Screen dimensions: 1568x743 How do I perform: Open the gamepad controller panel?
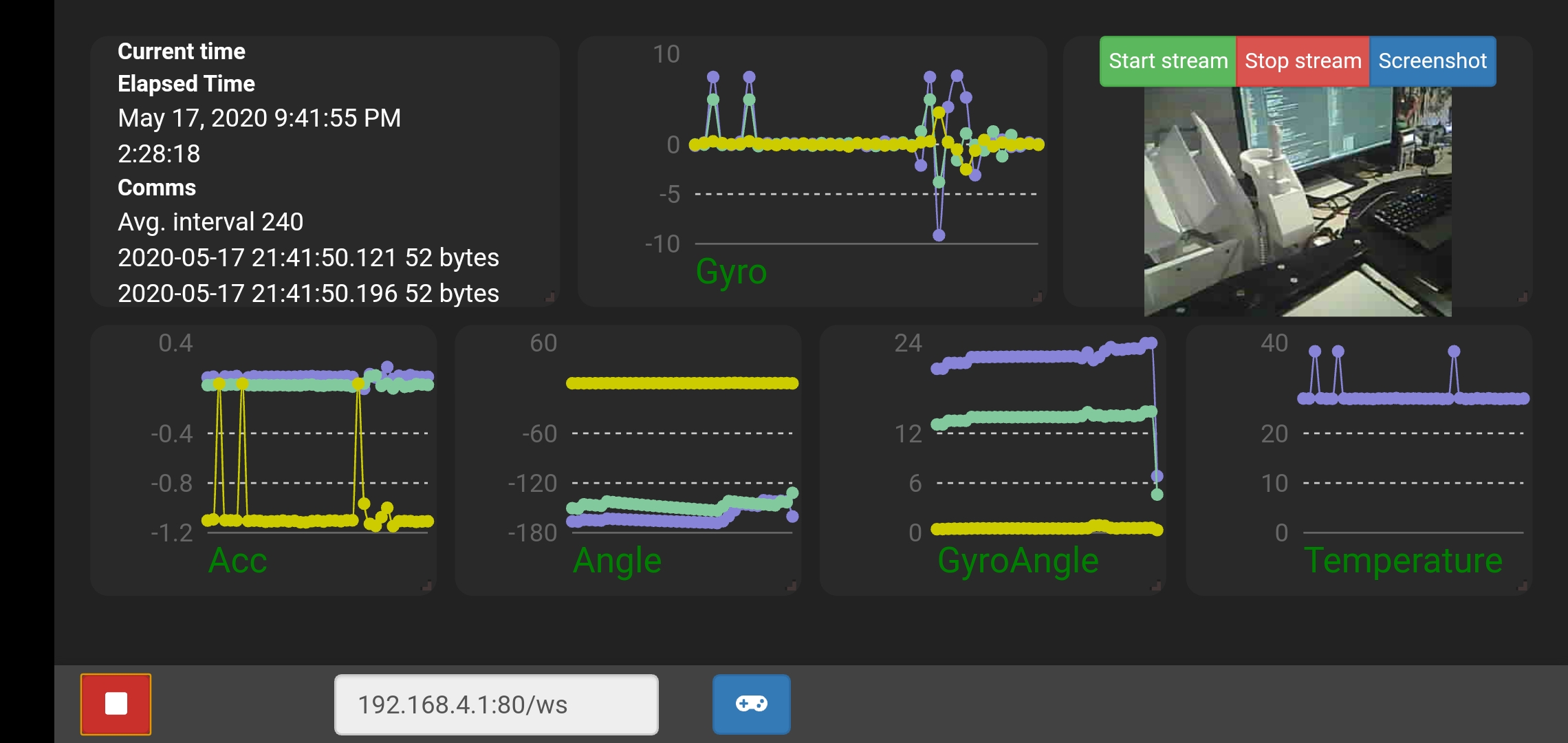751,704
